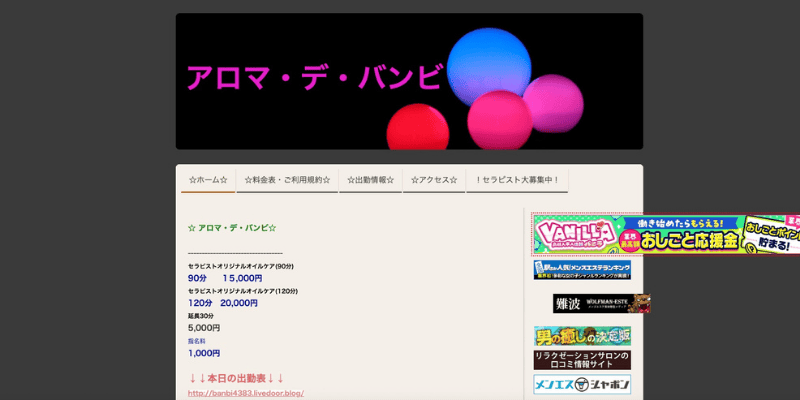Image resolution: width=800 pixels, height=400 pixels.
Task: Click the リラクゼーションサロンの口コミ情報サイト banner
Action: point(582,360)
